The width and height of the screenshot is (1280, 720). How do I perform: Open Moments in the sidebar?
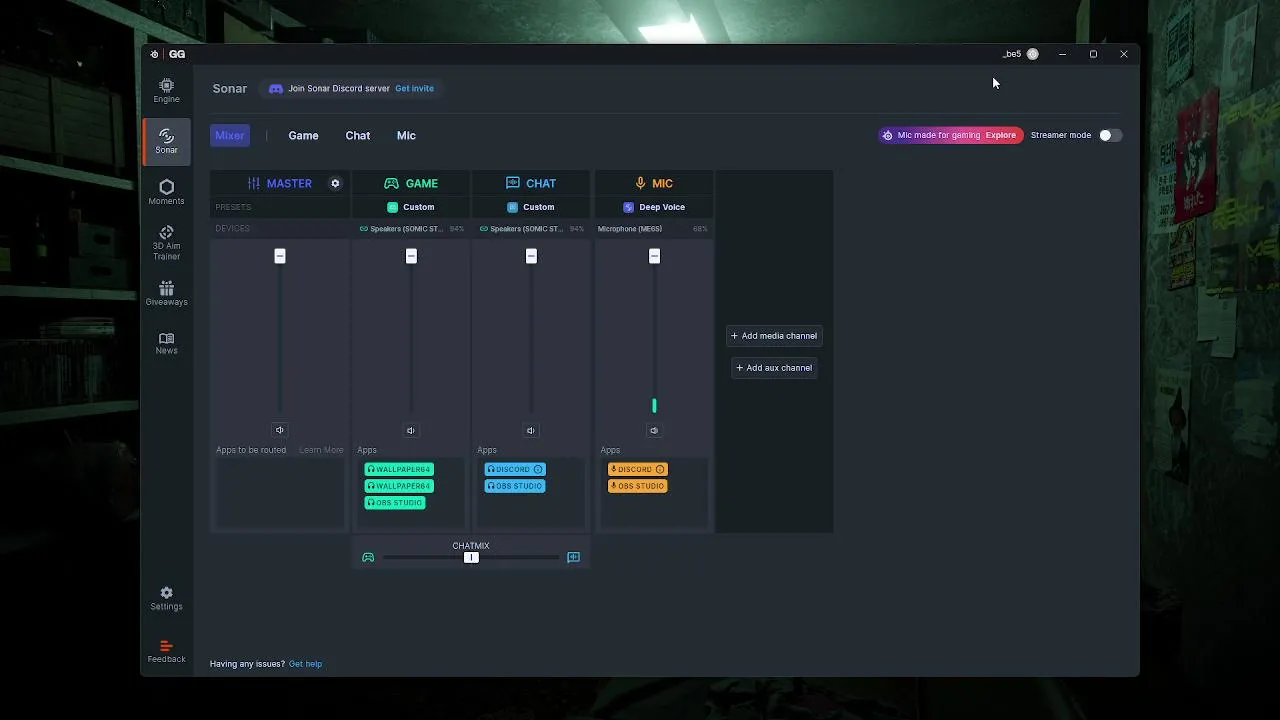point(166,192)
